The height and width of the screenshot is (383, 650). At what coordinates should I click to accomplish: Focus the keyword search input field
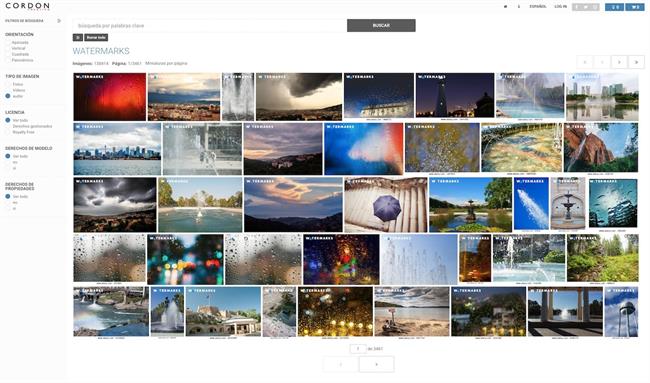point(209,26)
